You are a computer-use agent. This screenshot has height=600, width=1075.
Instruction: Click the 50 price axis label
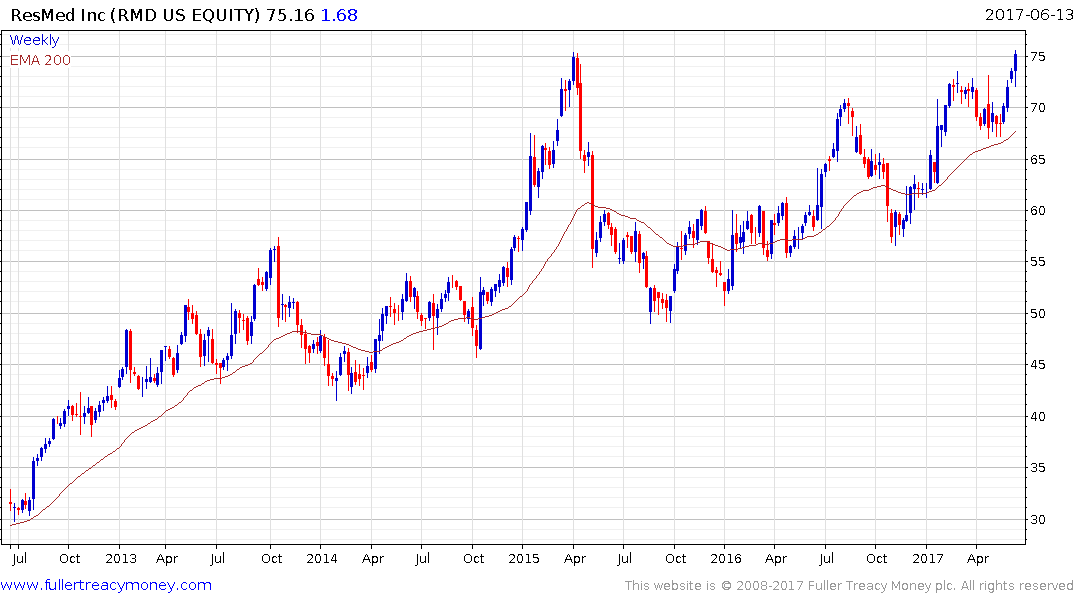pyautogui.click(x=1038, y=314)
